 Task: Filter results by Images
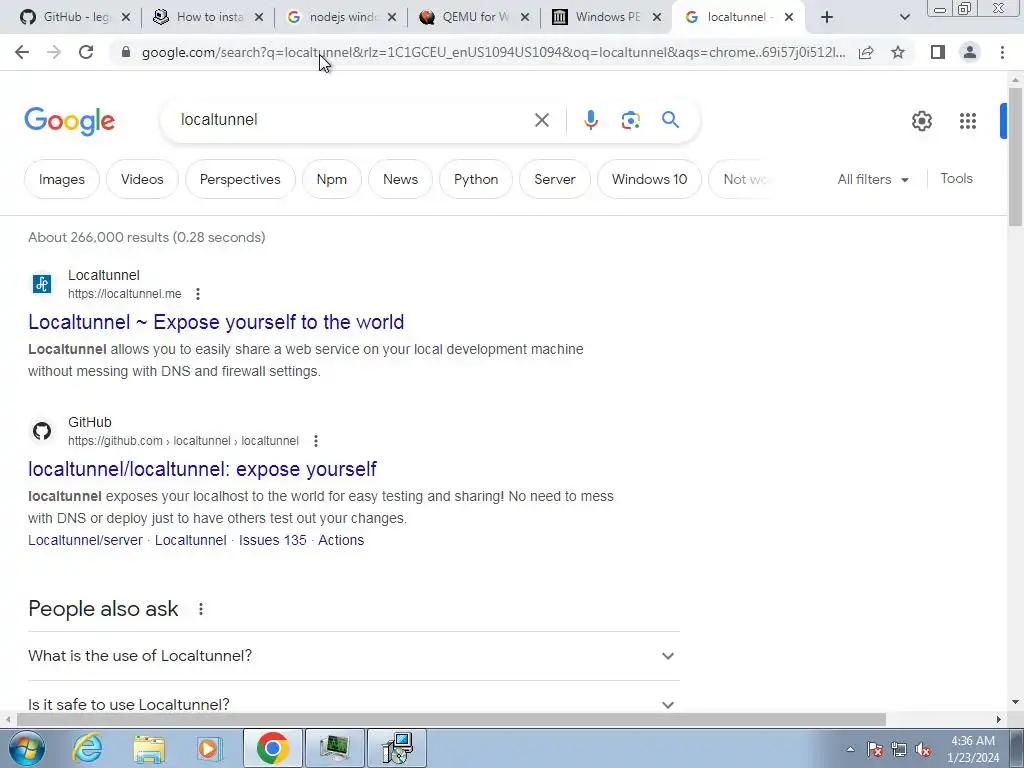[x=61, y=179]
